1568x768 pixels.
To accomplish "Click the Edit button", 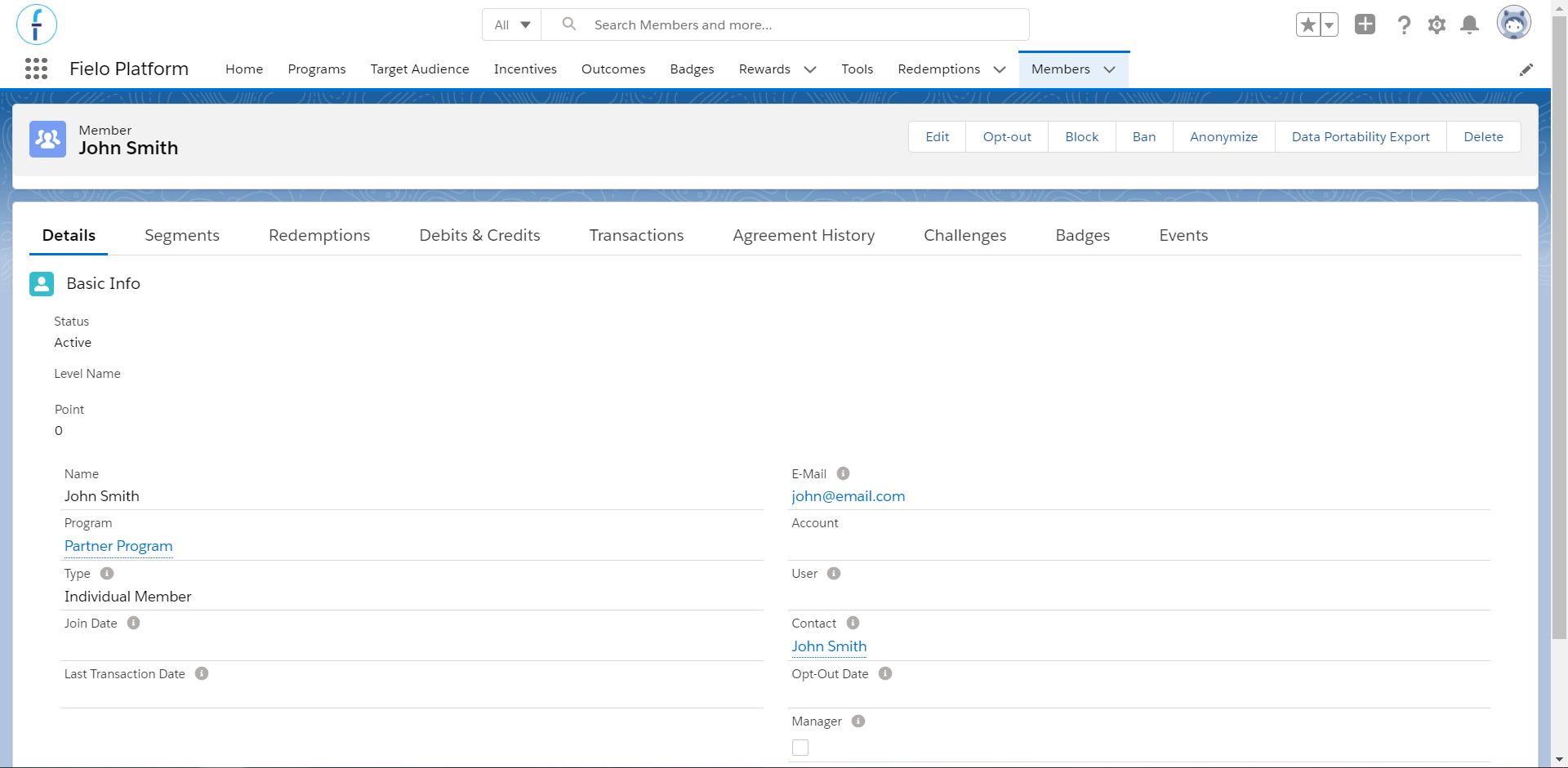I will [938, 137].
